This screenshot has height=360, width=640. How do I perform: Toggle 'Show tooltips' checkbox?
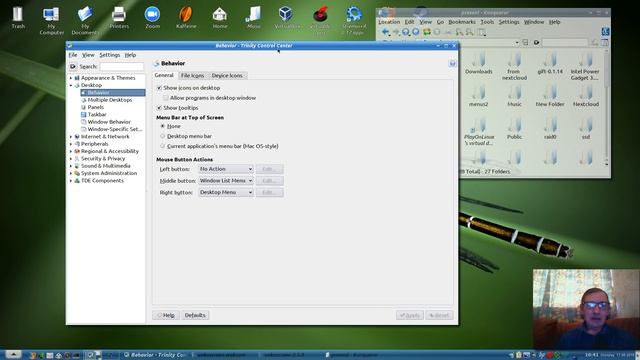159,108
